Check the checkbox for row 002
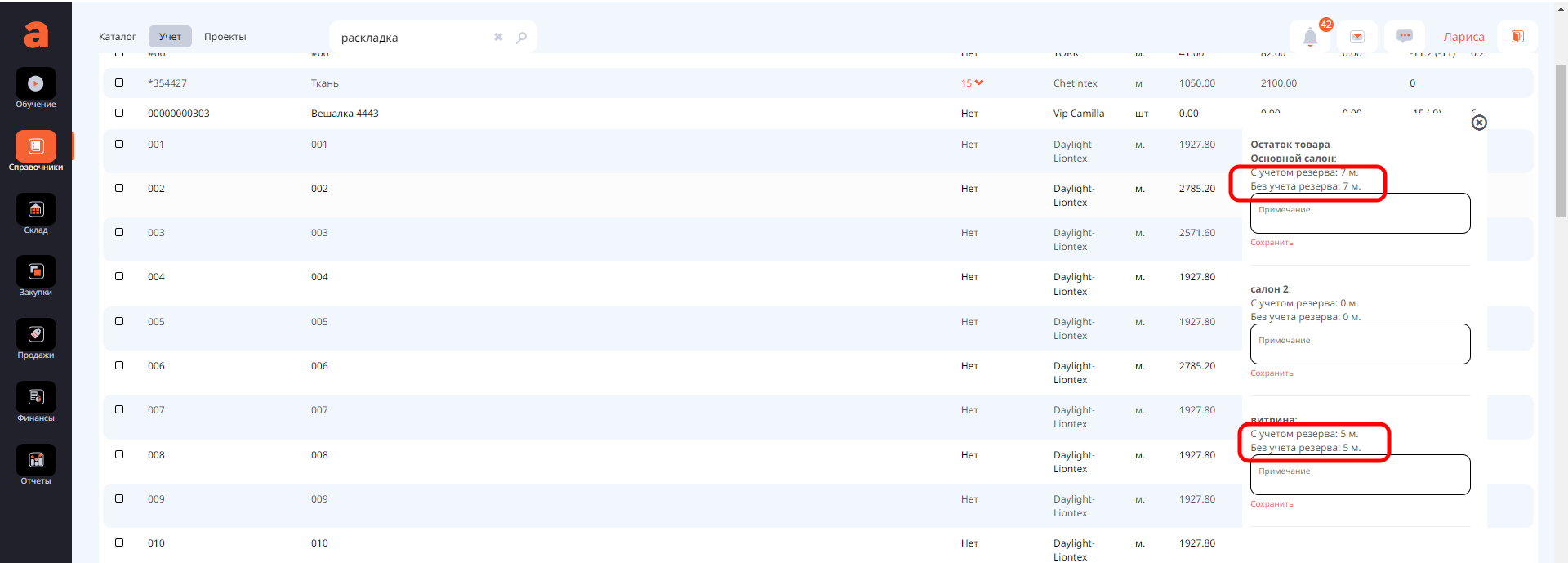Screen dimensions: 1568x563 click(x=119, y=188)
